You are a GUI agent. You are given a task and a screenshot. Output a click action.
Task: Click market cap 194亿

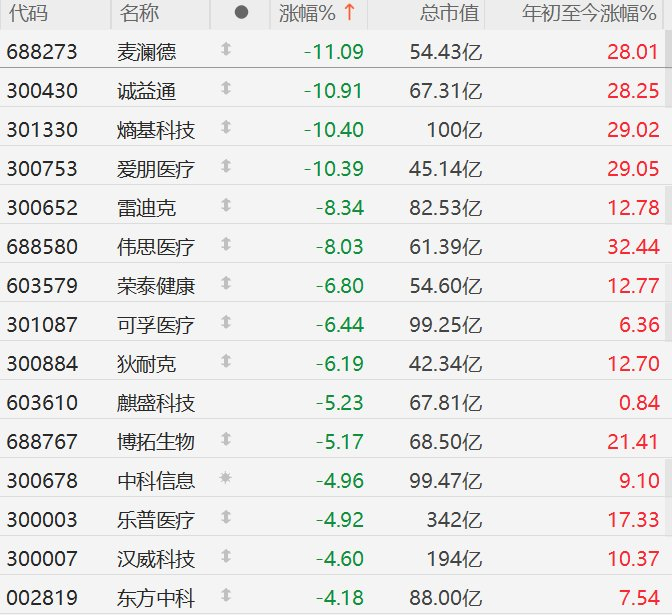coord(455,559)
